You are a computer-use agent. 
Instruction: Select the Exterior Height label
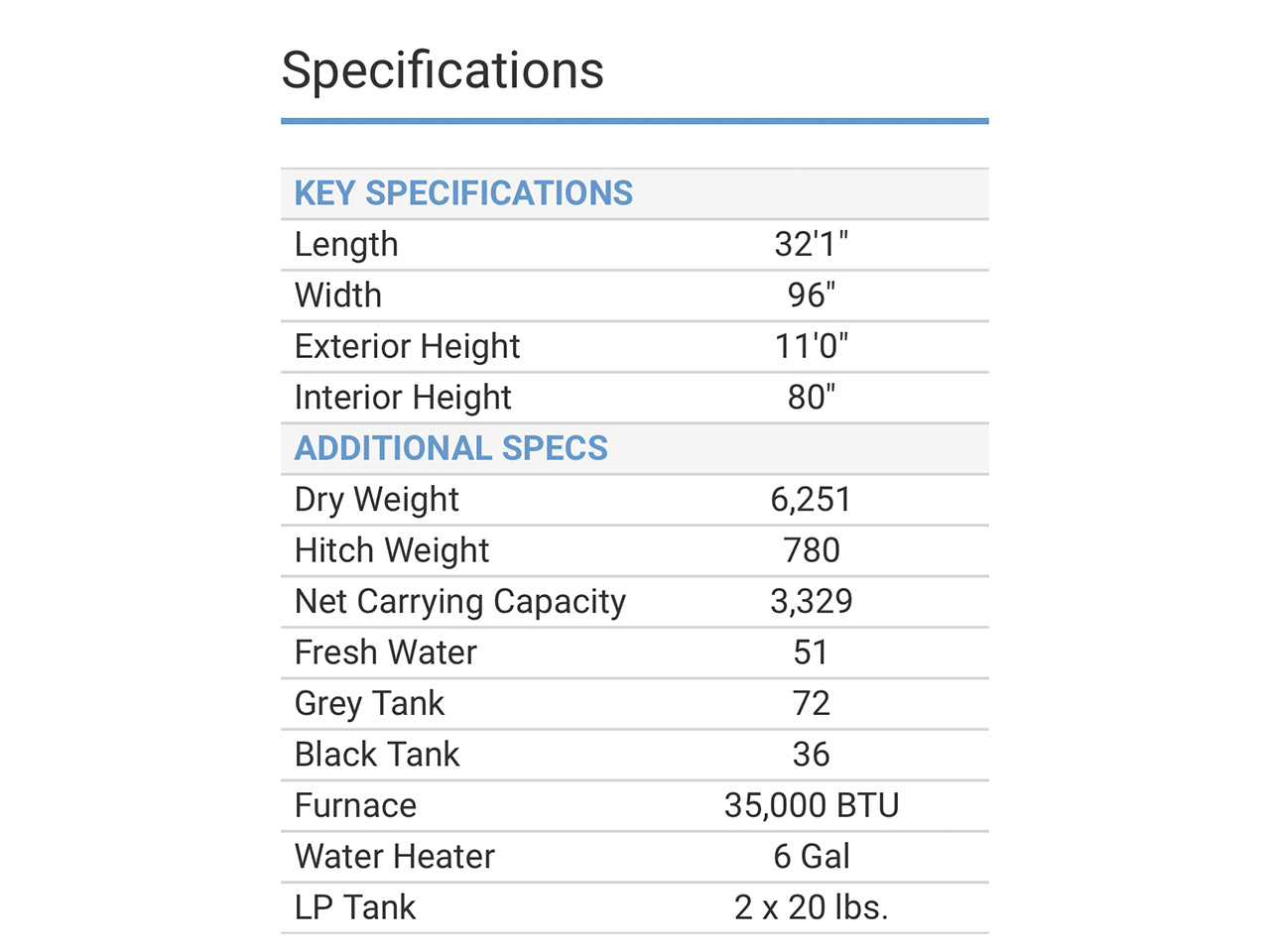tap(407, 346)
